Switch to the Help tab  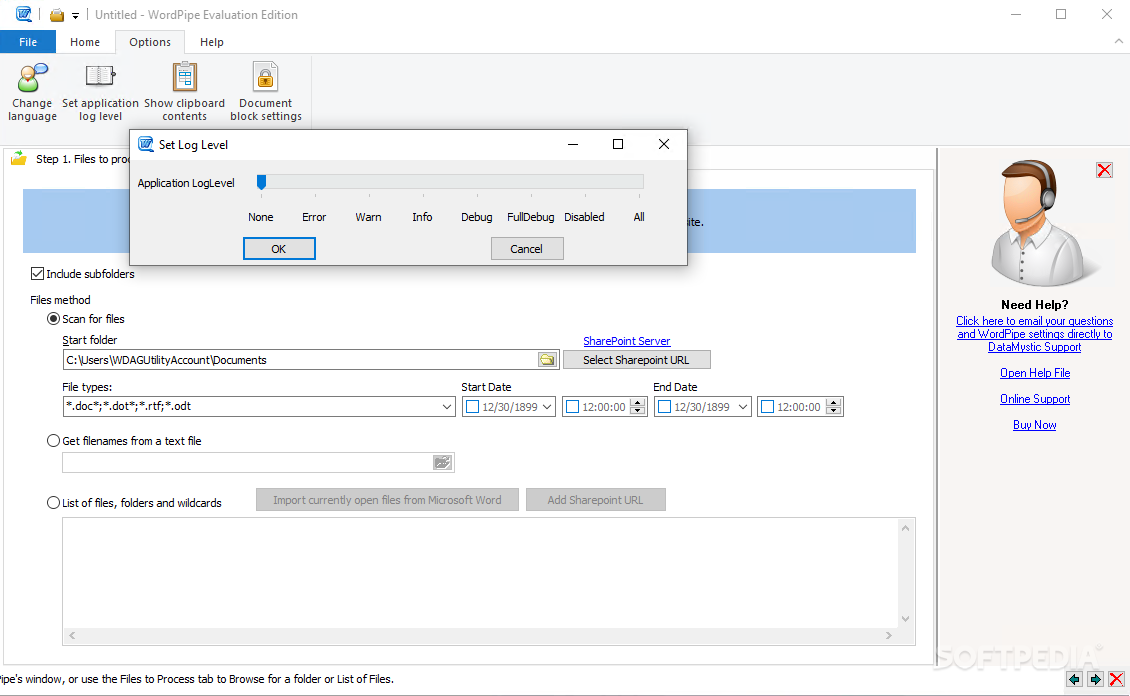coord(212,42)
